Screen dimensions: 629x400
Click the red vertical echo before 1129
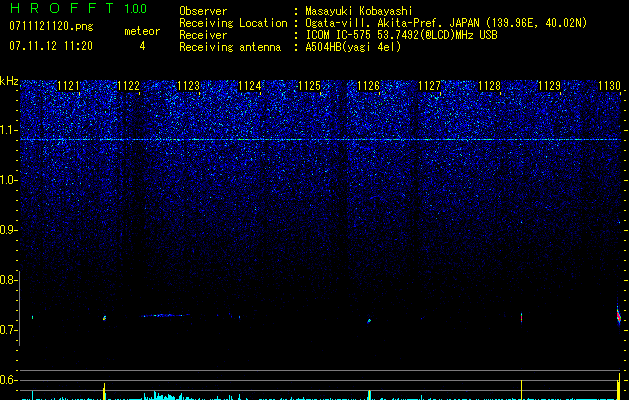click(x=521, y=317)
